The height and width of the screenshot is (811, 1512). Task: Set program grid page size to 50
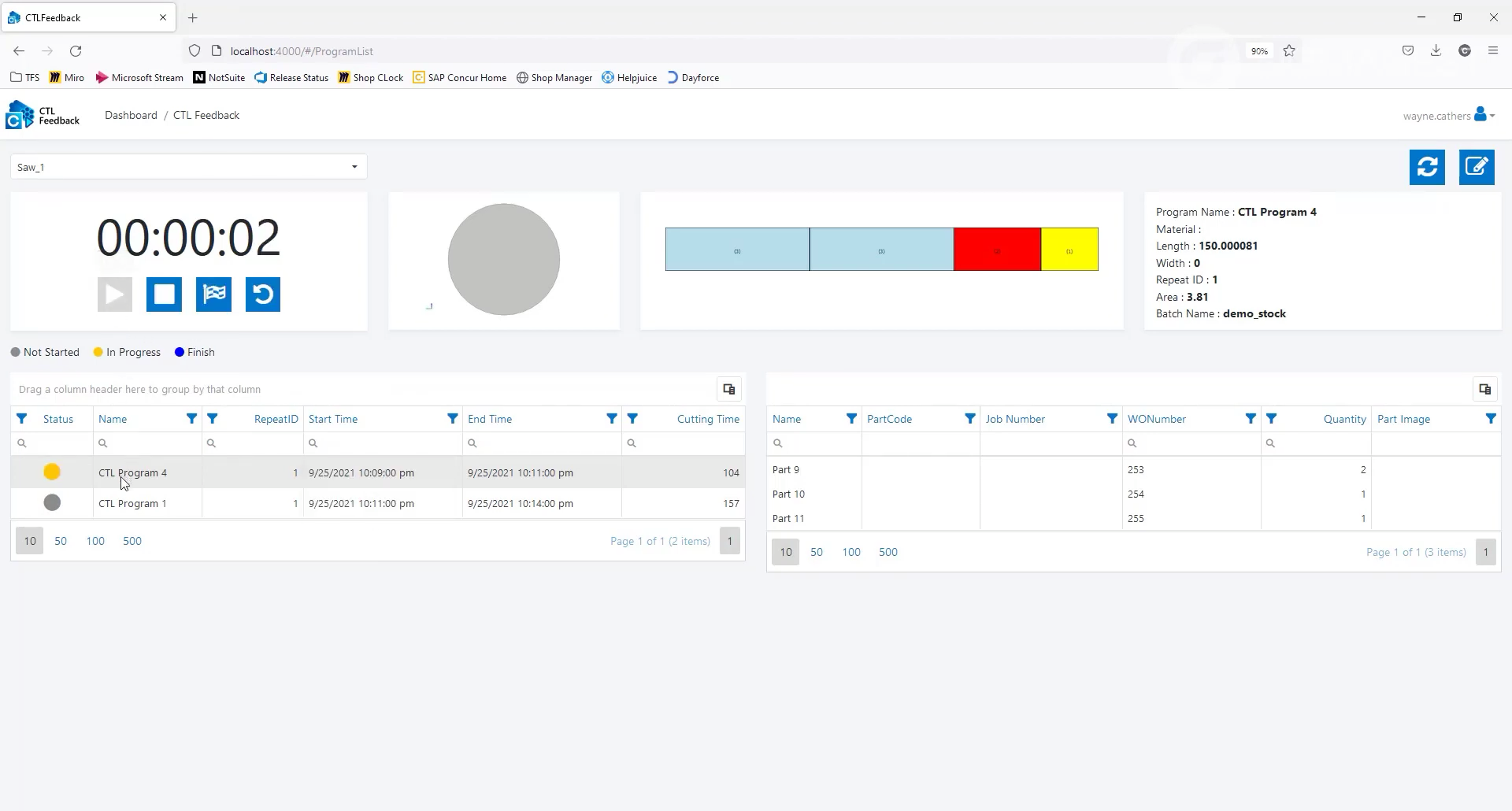point(61,541)
